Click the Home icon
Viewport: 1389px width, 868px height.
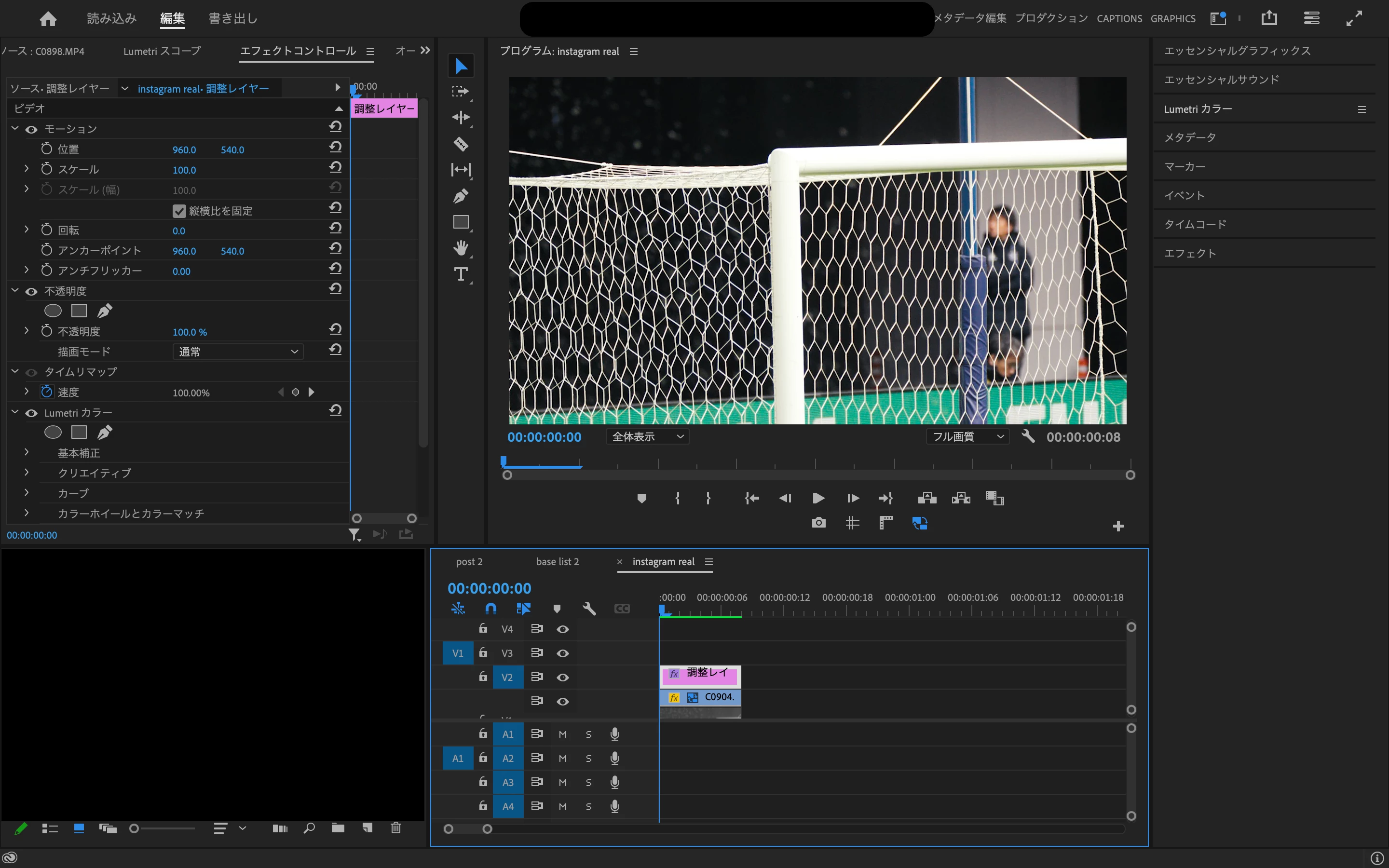[x=48, y=18]
